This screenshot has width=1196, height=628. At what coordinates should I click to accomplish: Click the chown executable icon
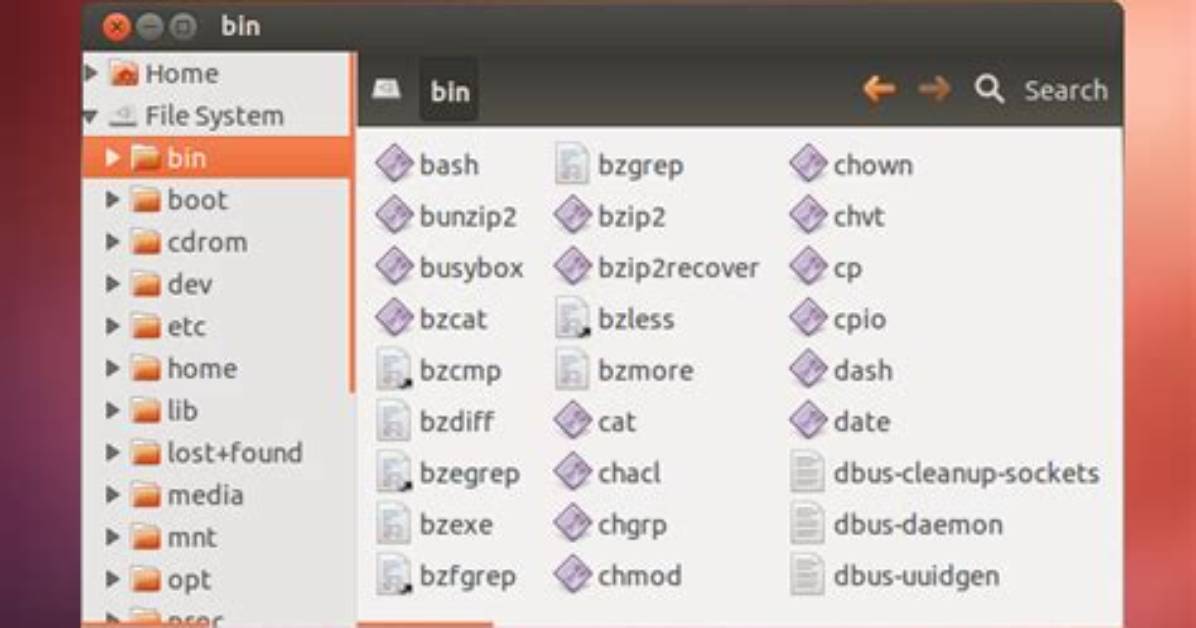(x=809, y=164)
